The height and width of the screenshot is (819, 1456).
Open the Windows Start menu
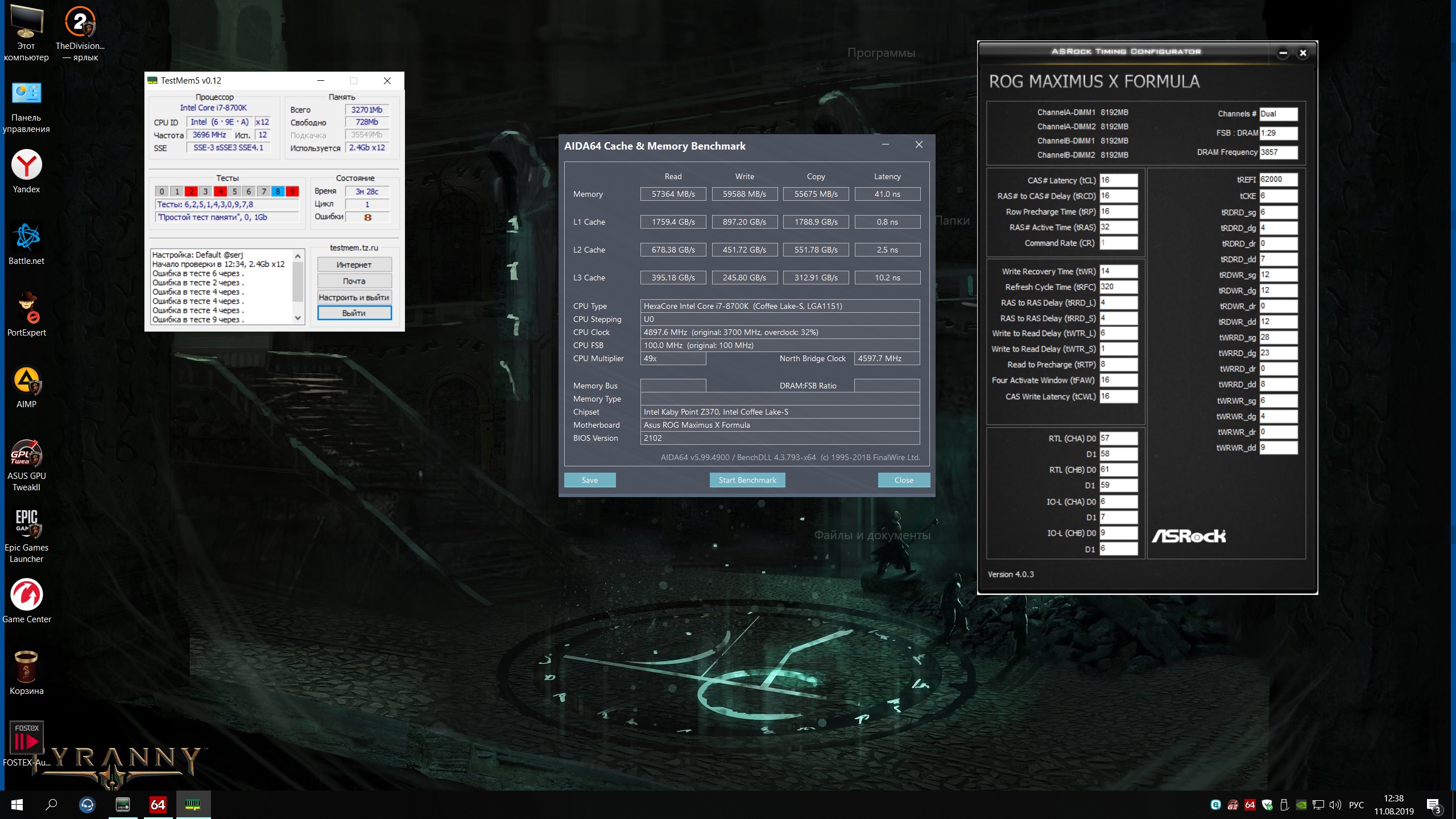pos(17,804)
